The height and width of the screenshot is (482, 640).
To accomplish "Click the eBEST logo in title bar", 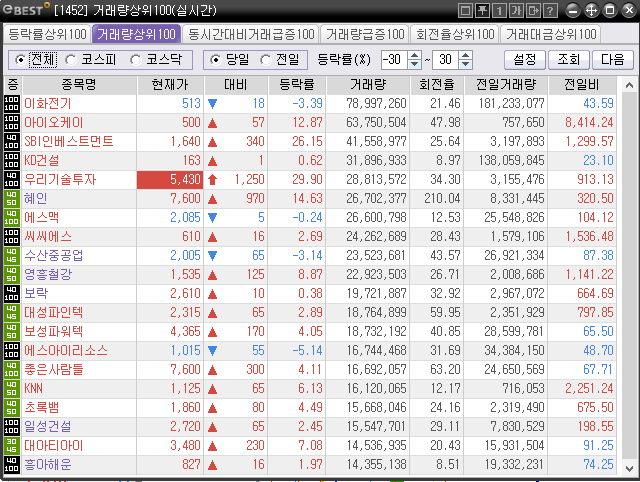I will coord(26,9).
